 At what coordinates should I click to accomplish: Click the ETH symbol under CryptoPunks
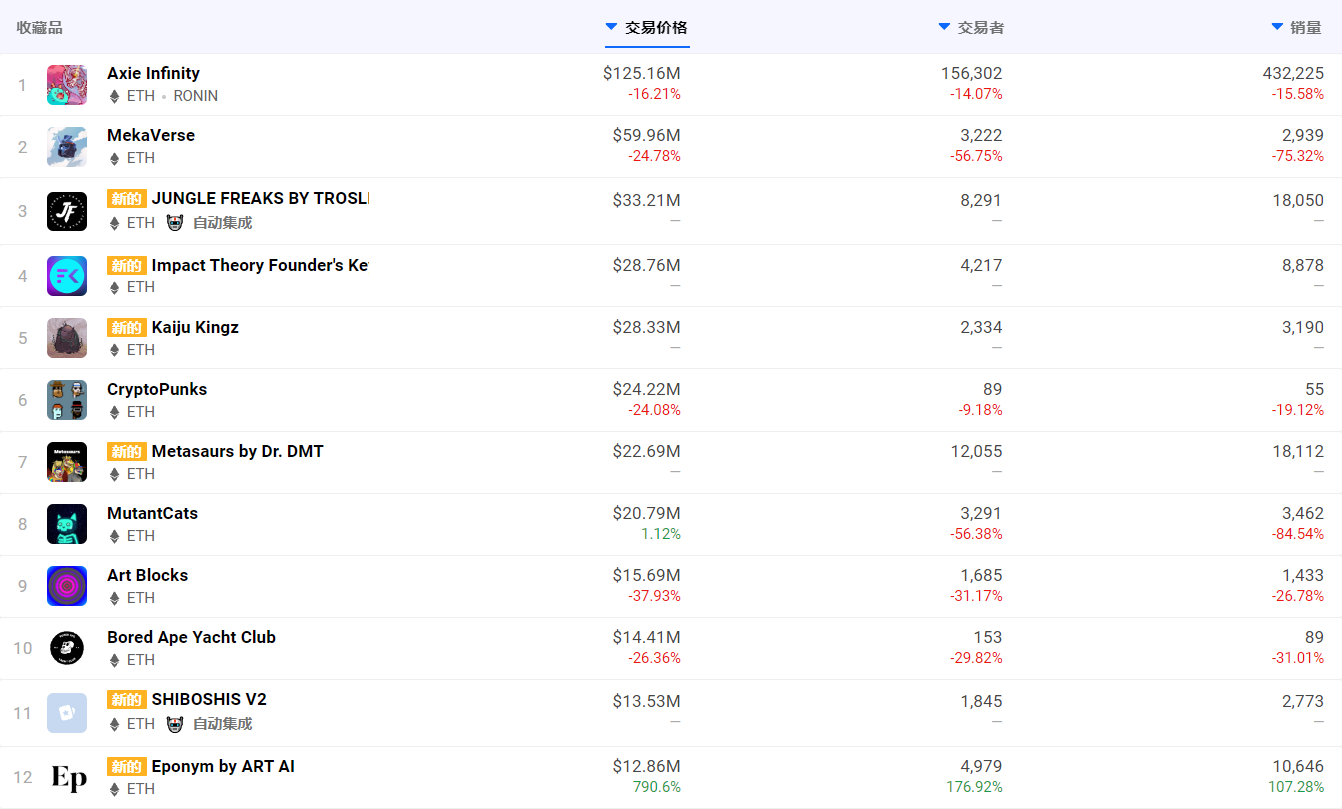pyautogui.click(x=114, y=412)
